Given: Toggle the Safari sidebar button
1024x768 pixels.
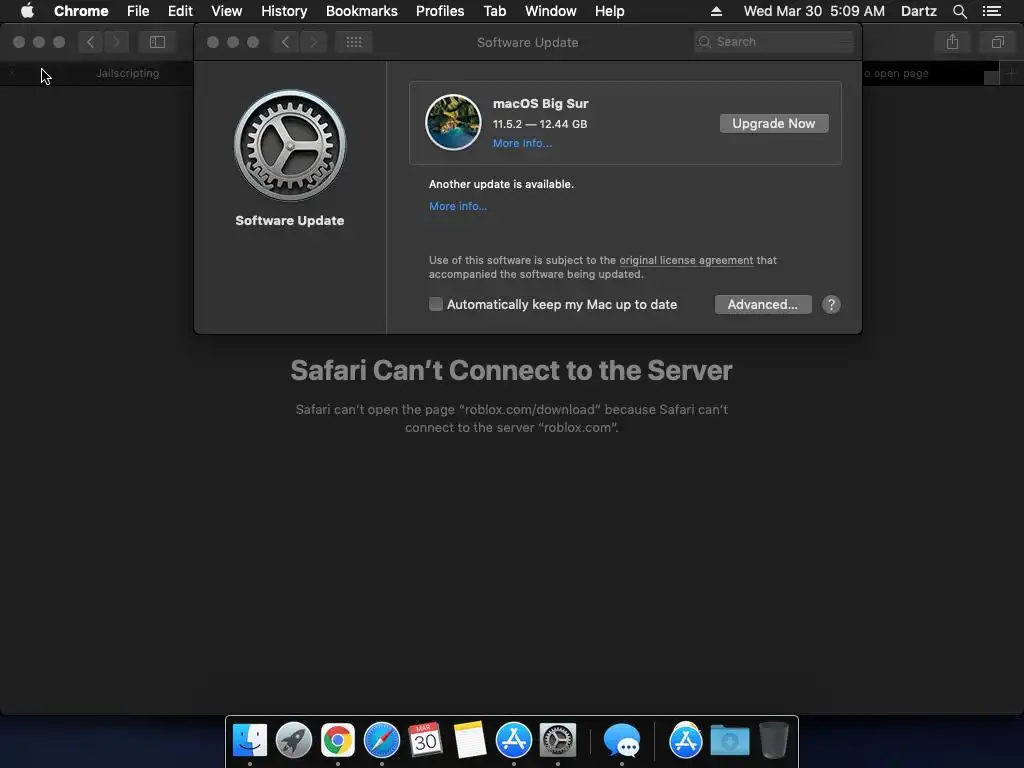Looking at the screenshot, I should coord(157,42).
